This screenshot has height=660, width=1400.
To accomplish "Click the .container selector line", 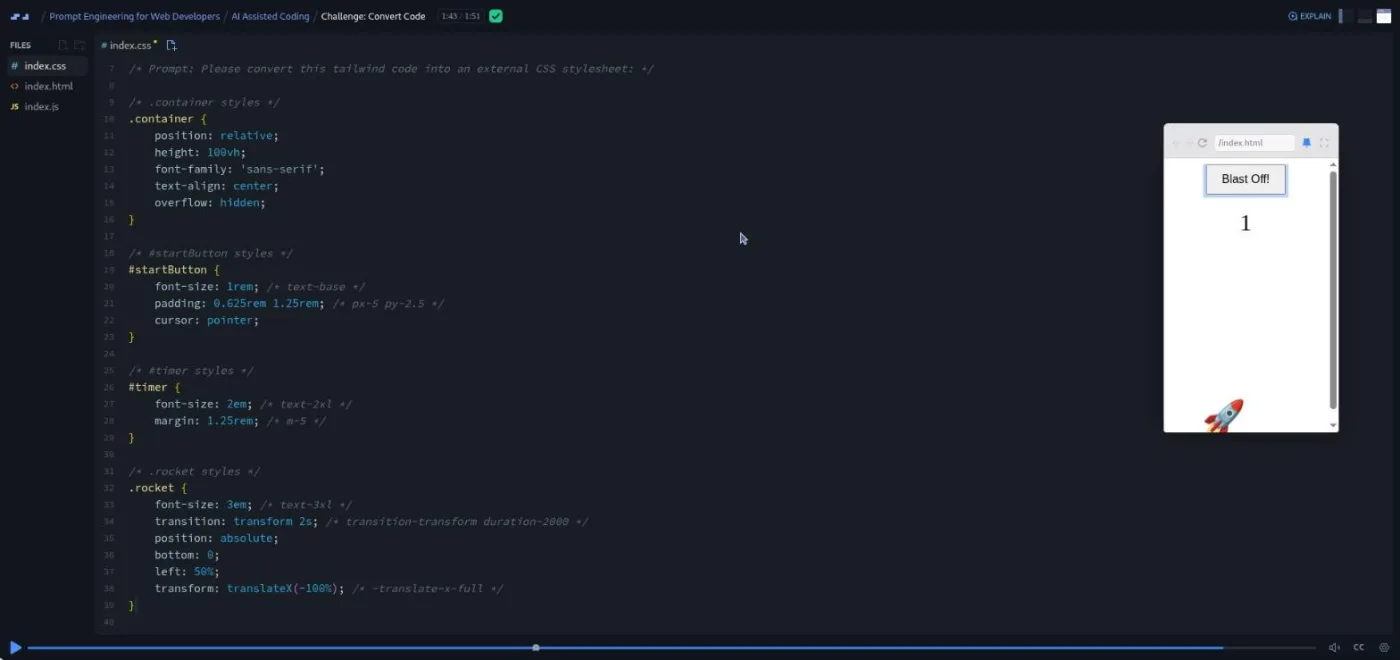I will pyautogui.click(x=168, y=119).
